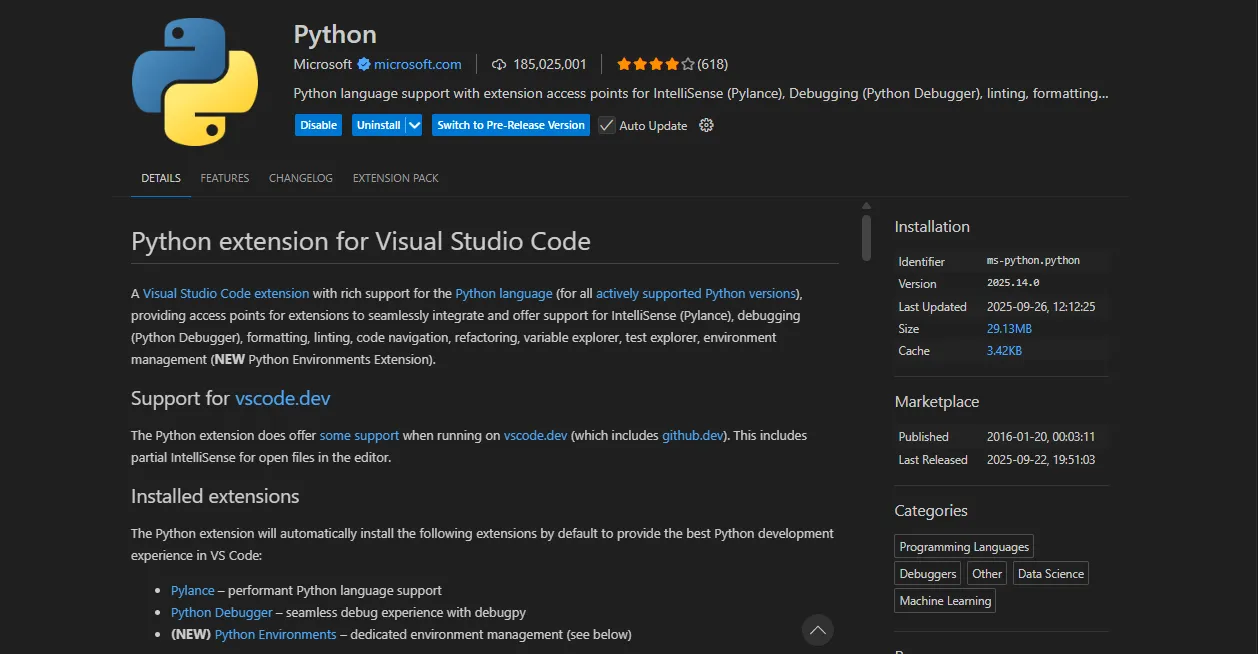Image resolution: width=1258 pixels, height=654 pixels.
Task: Click Switch to Pre-Release Version
Action: pos(511,125)
